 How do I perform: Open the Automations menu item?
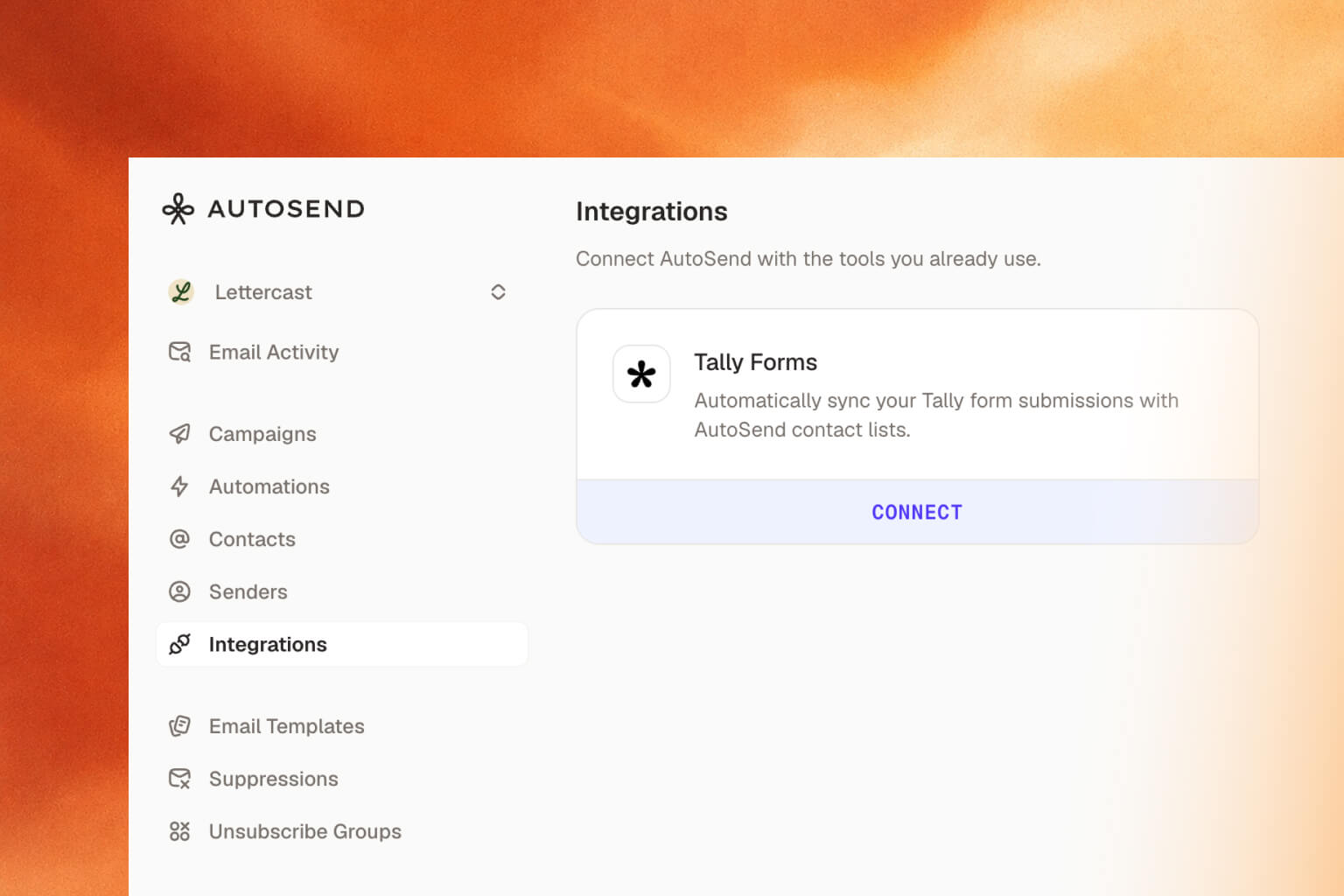[341, 486]
